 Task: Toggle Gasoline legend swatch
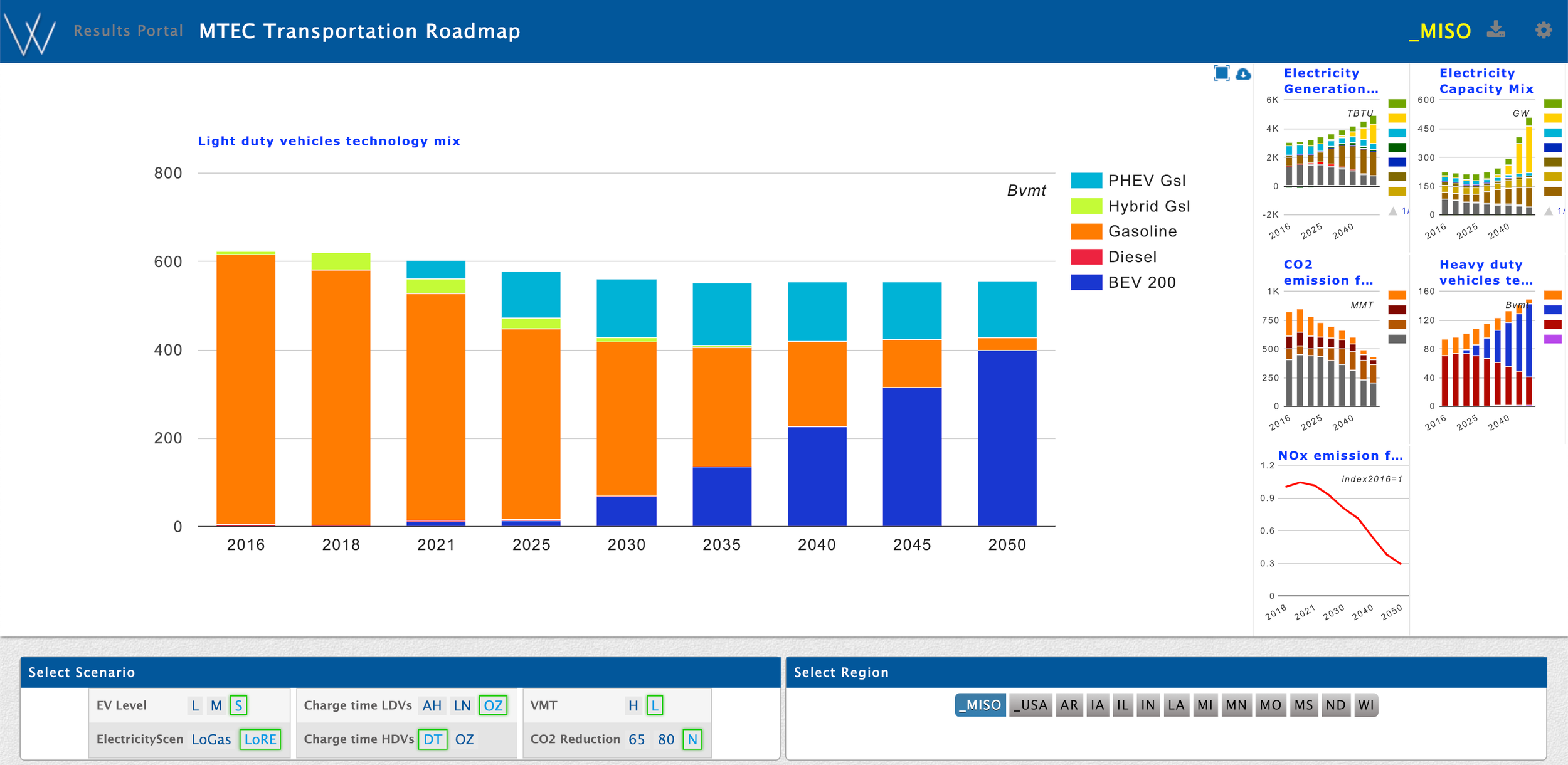pos(1086,231)
